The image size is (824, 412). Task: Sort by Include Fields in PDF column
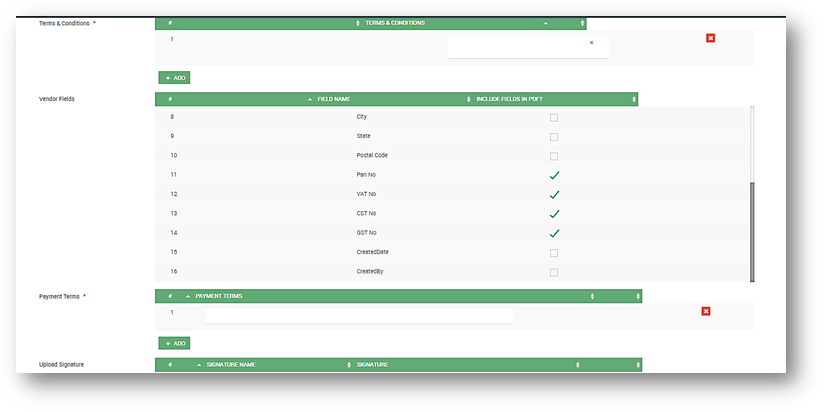point(509,99)
